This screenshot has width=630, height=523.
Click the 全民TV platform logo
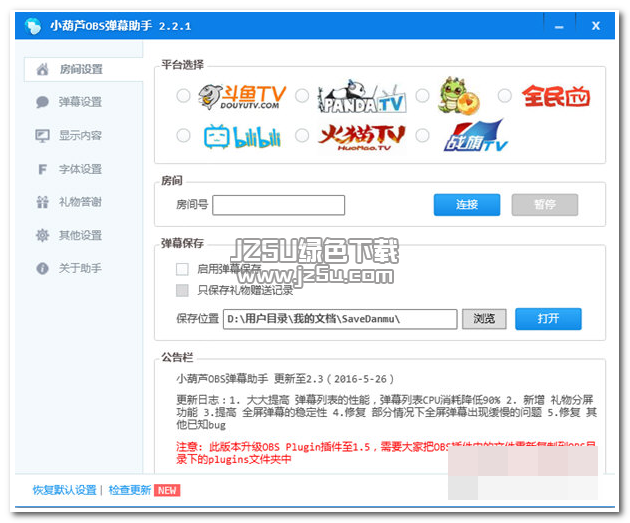[x=556, y=96]
